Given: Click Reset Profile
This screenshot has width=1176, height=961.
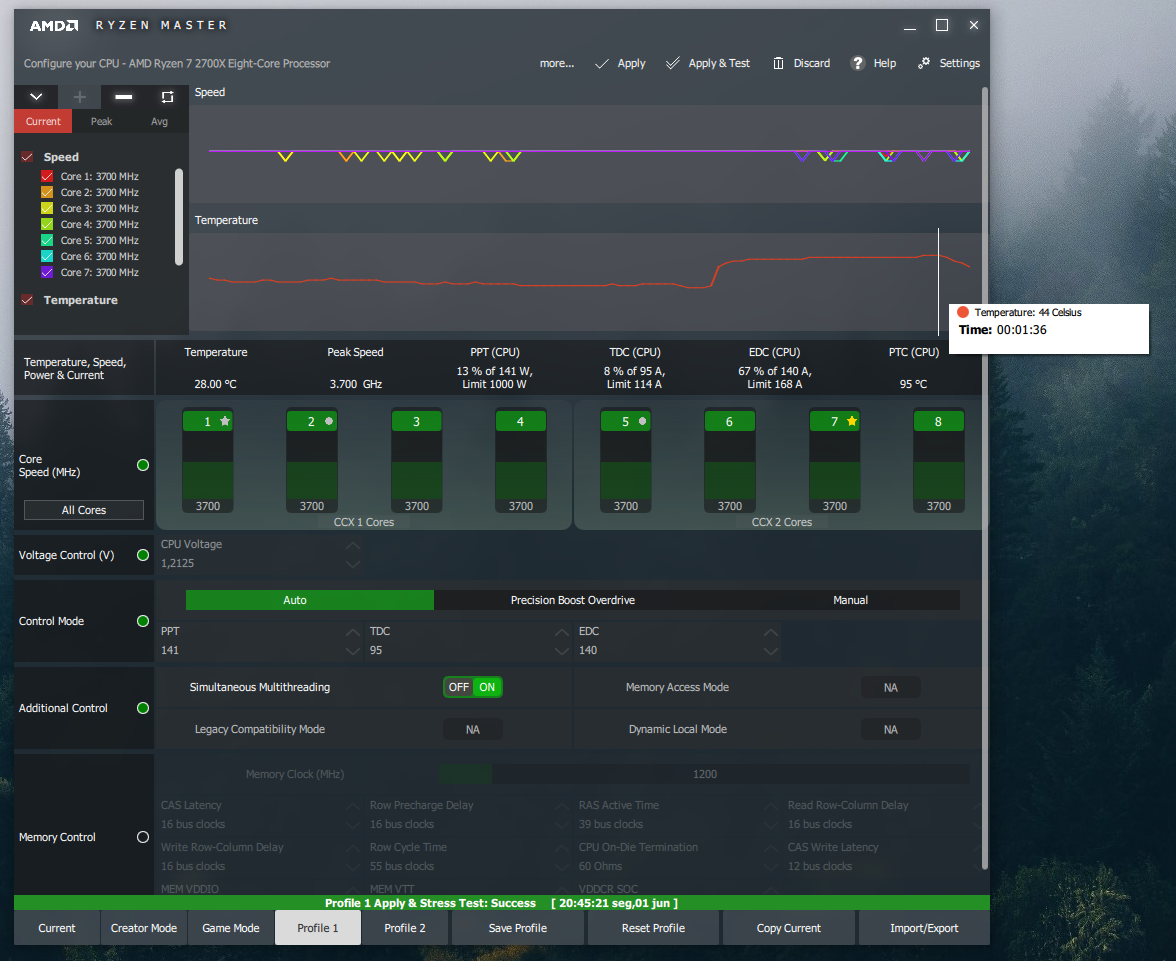Looking at the screenshot, I should (x=653, y=928).
